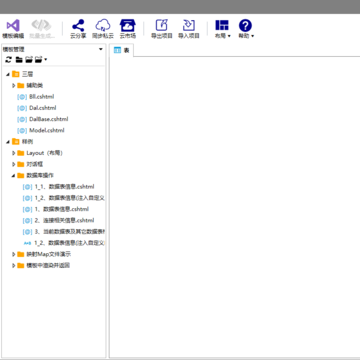
Task: Collapse the 样例 folder node
Action: tap(8, 142)
